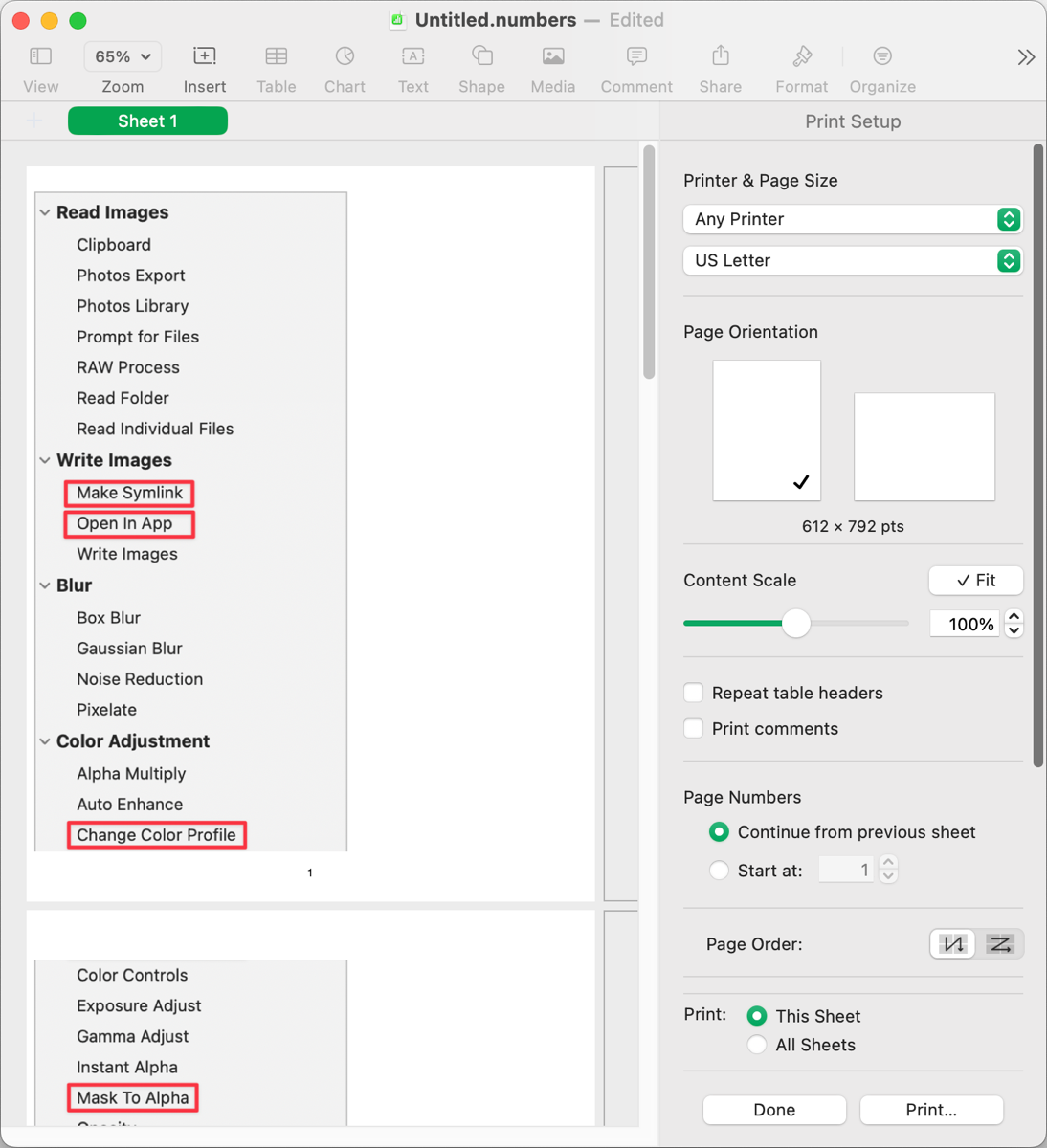Image resolution: width=1047 pixels, height=1148 pixels.
Task: Open the Any Printer dropdown
Action: coord(852,219)
